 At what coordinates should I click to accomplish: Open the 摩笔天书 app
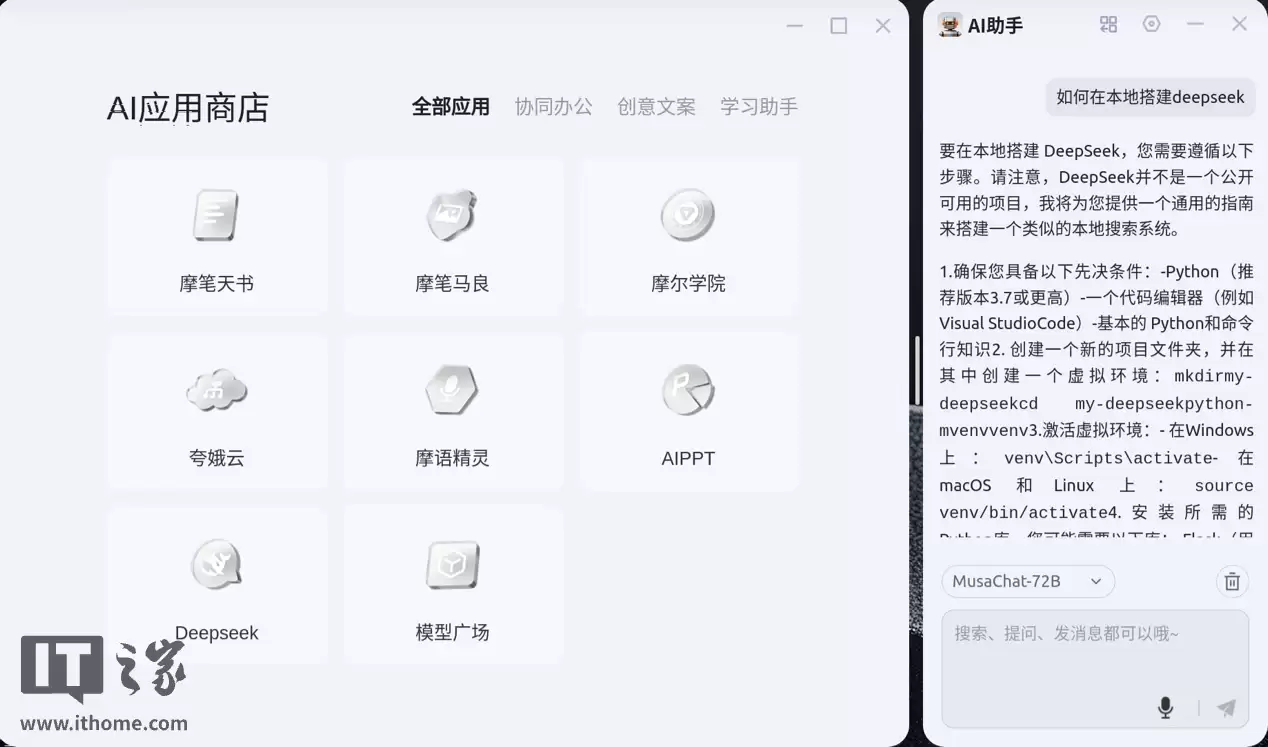pos(217,236)
